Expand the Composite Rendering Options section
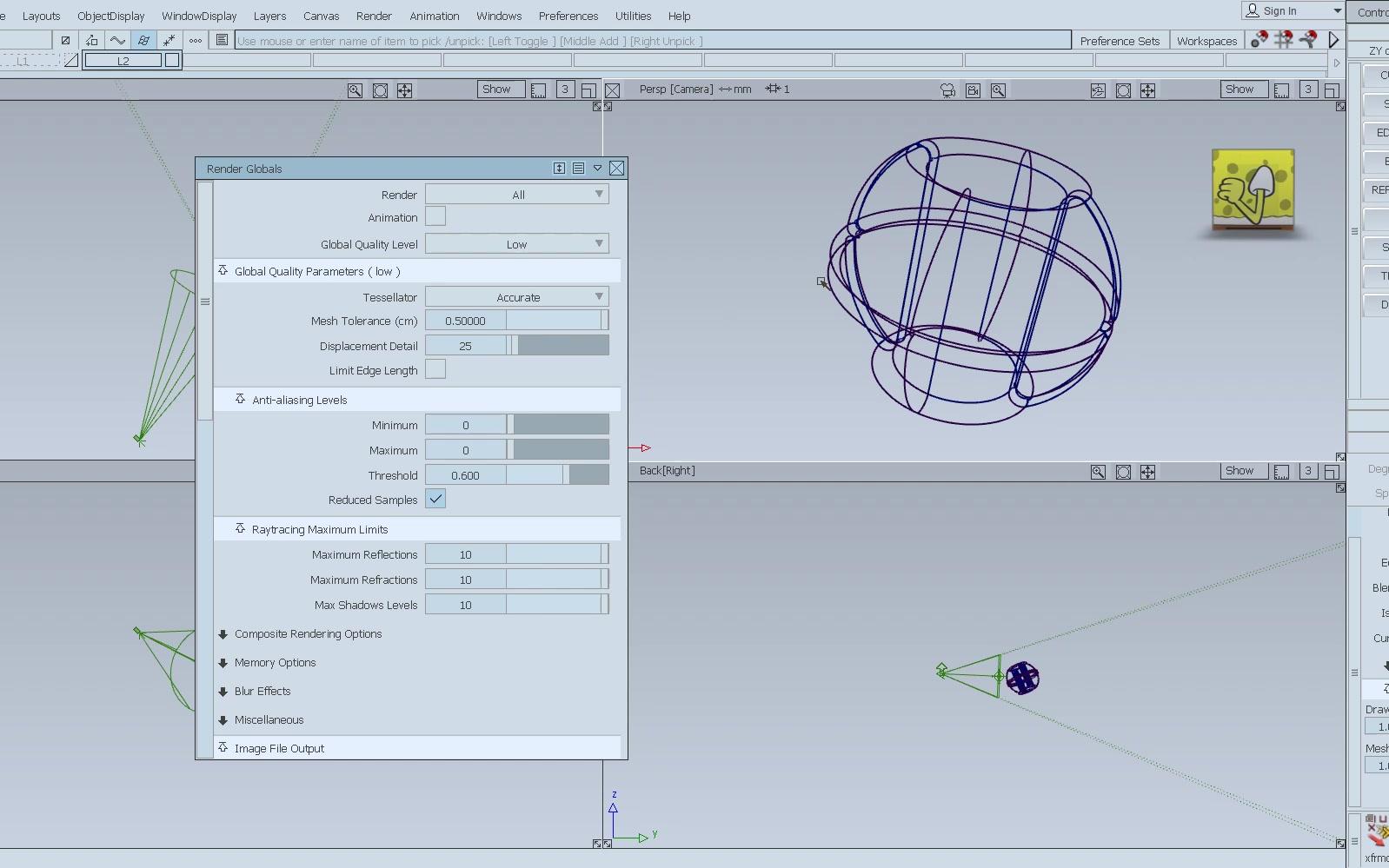 click(308, 634)
